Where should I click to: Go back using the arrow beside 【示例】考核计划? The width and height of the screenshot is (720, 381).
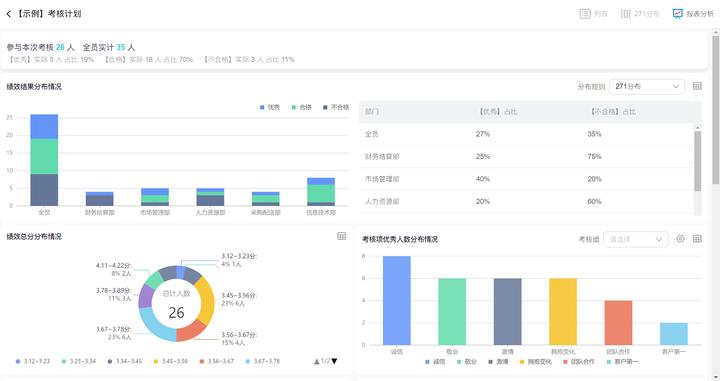(9, 14)
